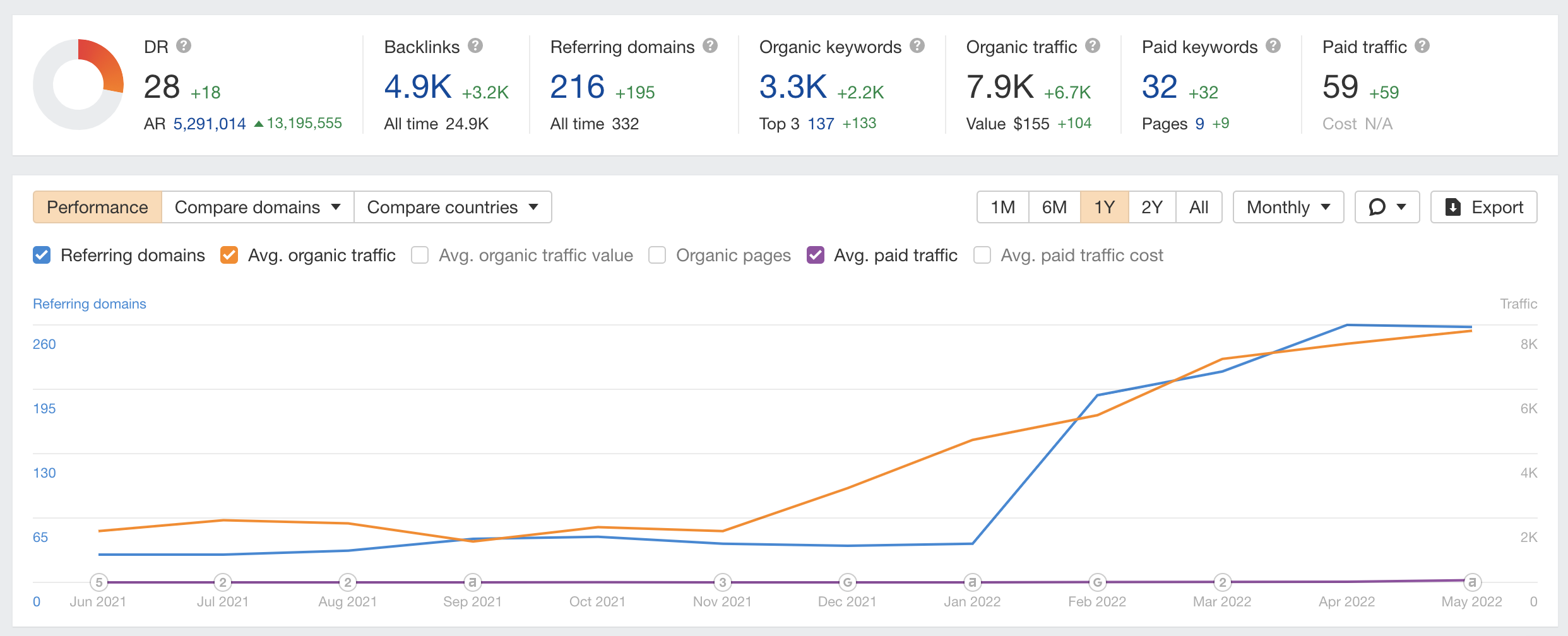Click the event marker labeled 5 at Jun 2021
The image size is (1568, 636).
[98, 582]
